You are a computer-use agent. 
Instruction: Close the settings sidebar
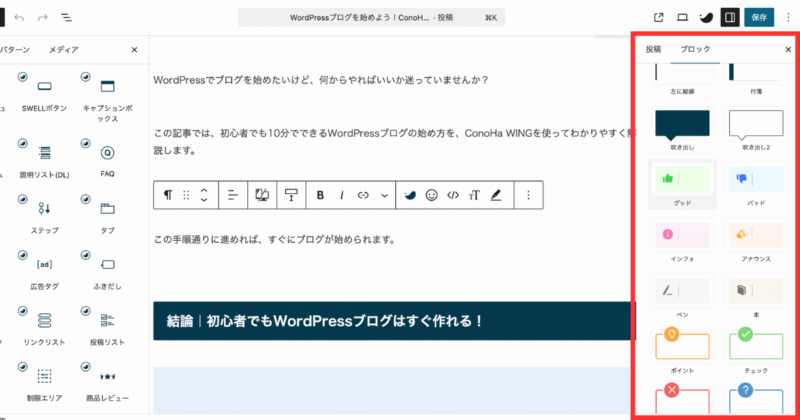point(788,50)
